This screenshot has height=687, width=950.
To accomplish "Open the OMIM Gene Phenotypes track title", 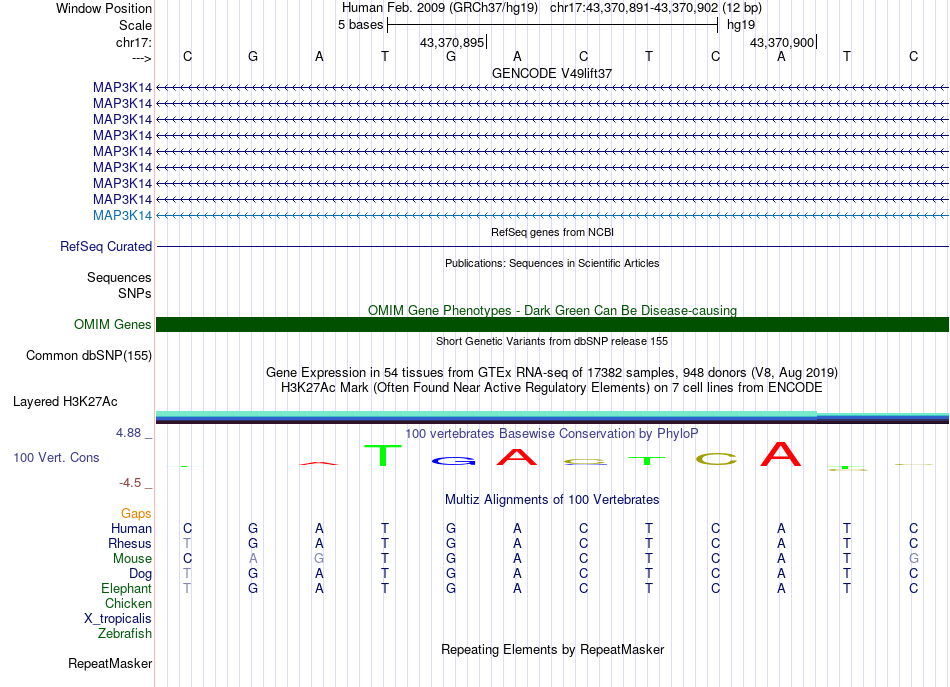I will pyautogui.click(x=552, y=310).
